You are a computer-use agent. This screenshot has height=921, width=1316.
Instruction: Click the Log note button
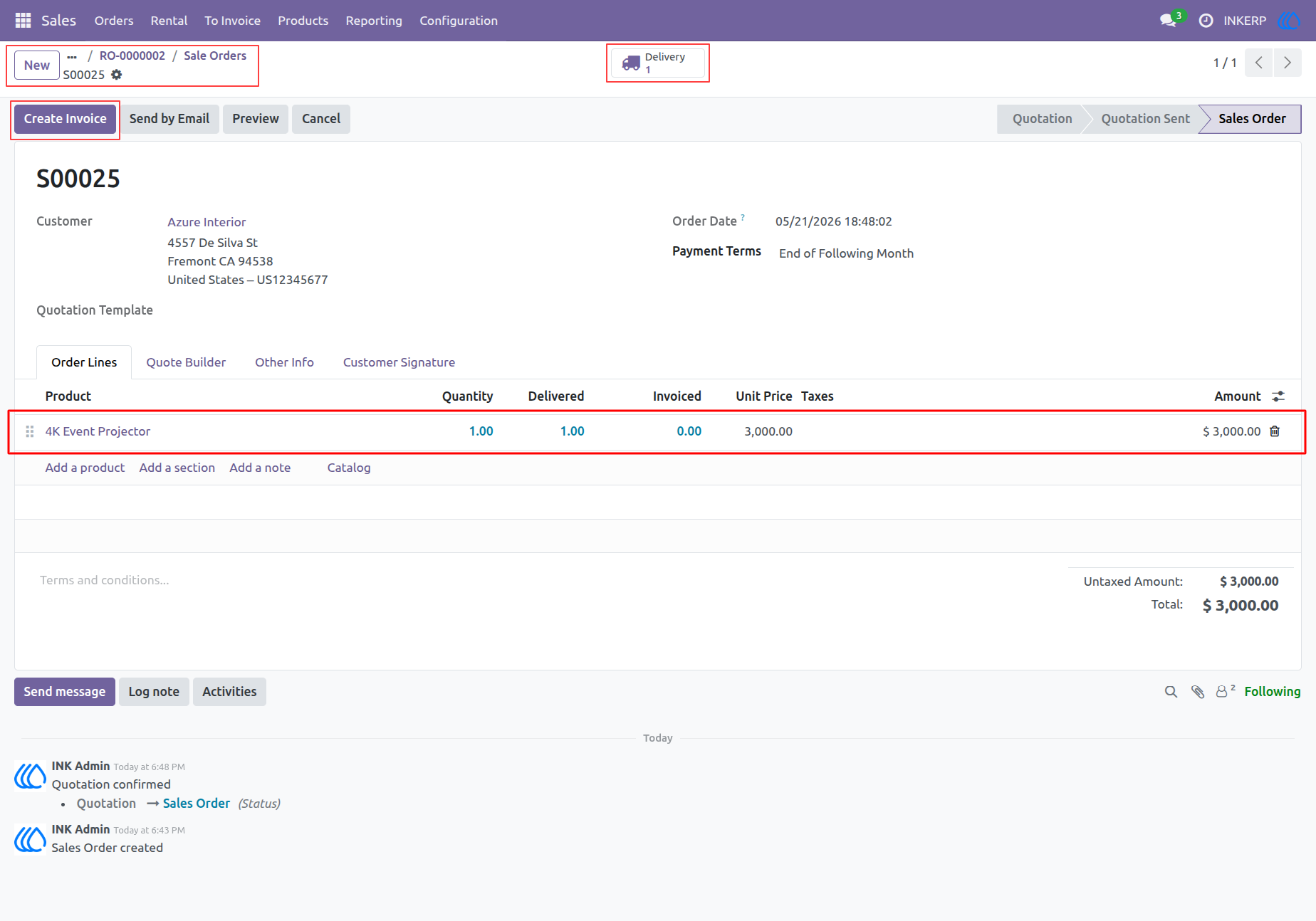pos(154,692)
